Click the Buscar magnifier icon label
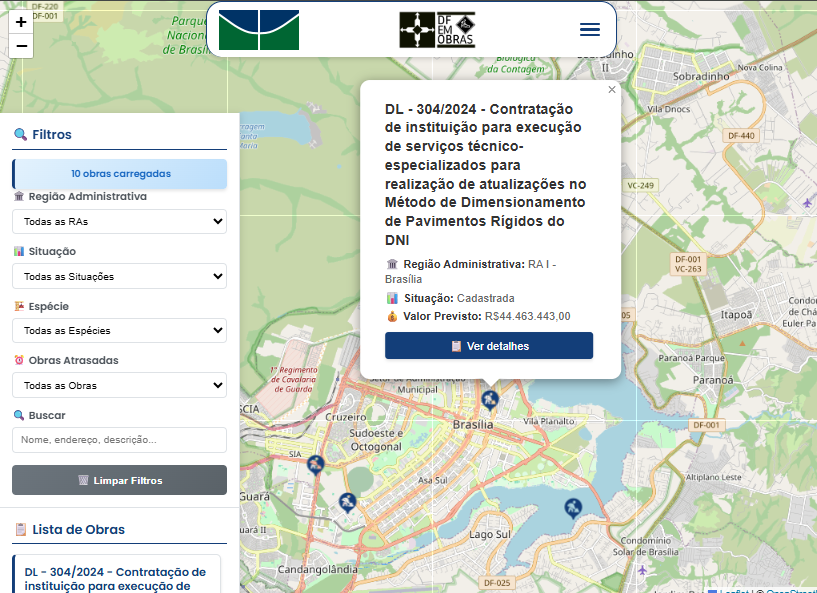Image resolution: width=817 pixels, height=593 pixels. point(19,415)
